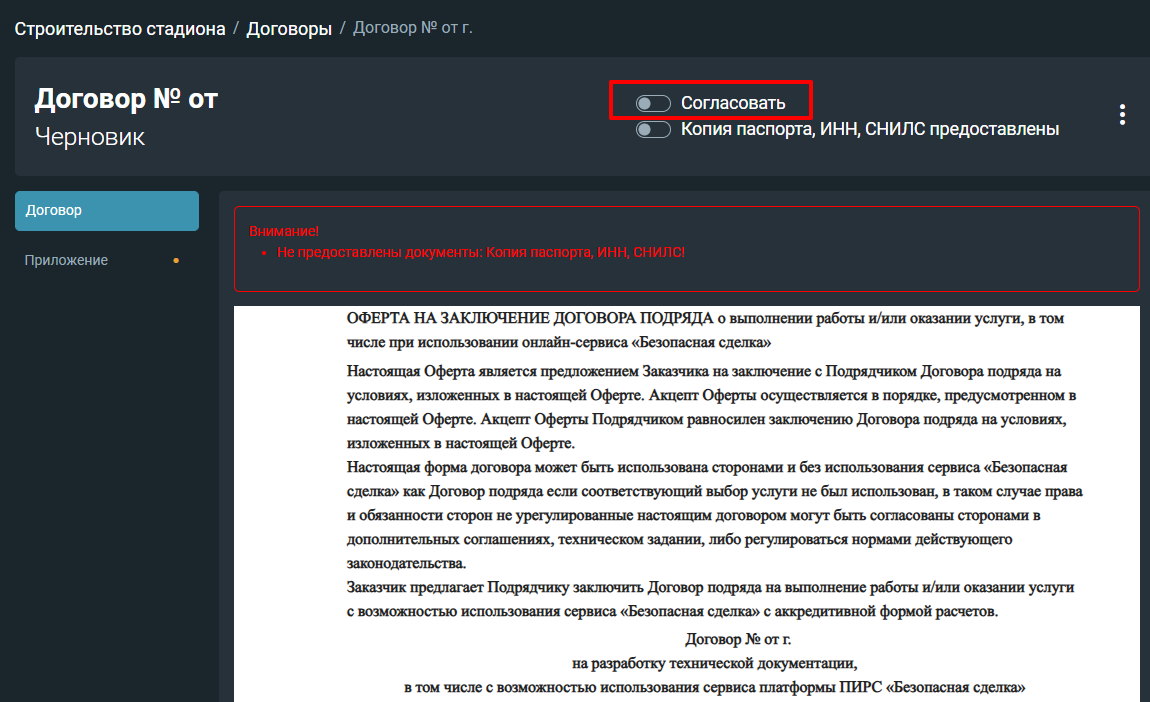Open the three-dot contract options menu

pos(1122,114)
